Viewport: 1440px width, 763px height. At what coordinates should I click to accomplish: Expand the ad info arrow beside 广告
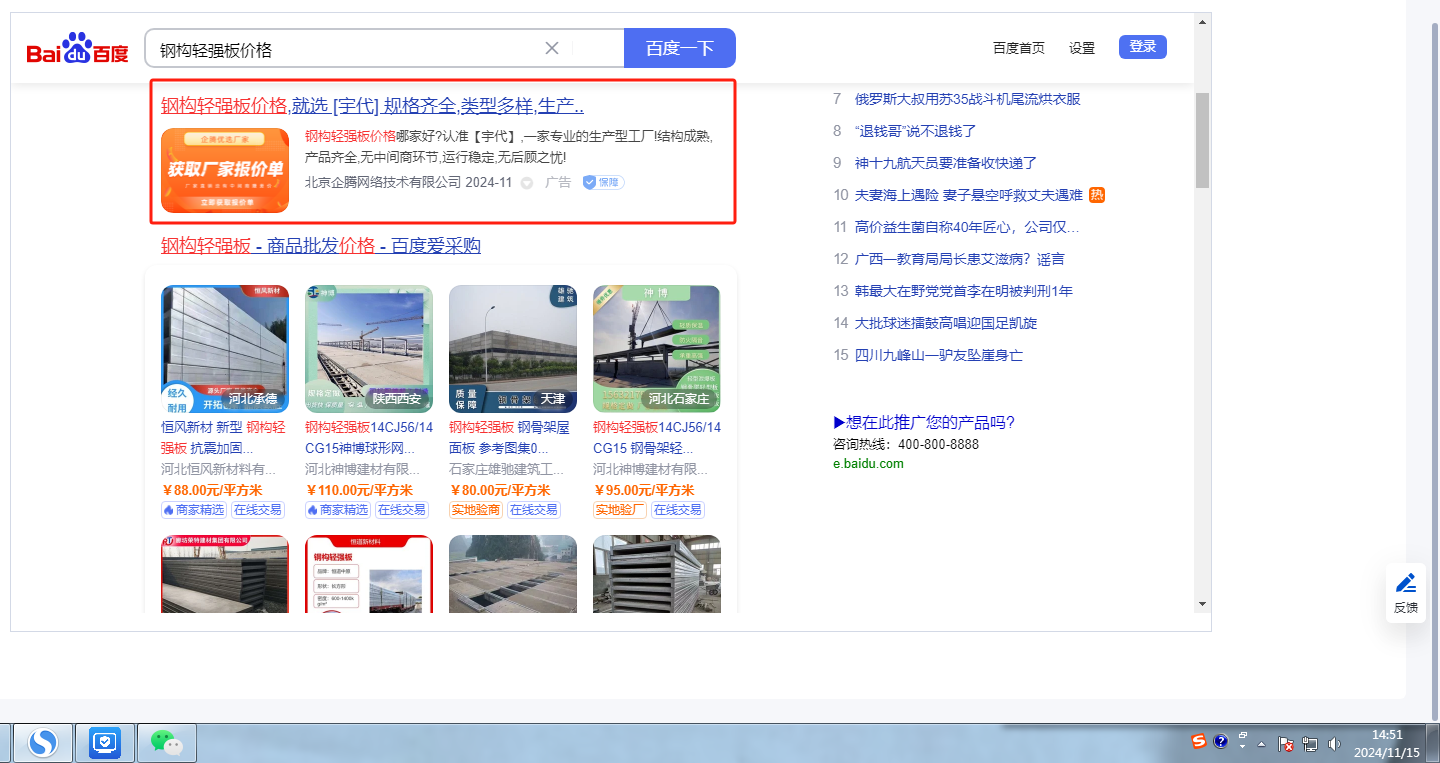[x=527, y=183]
